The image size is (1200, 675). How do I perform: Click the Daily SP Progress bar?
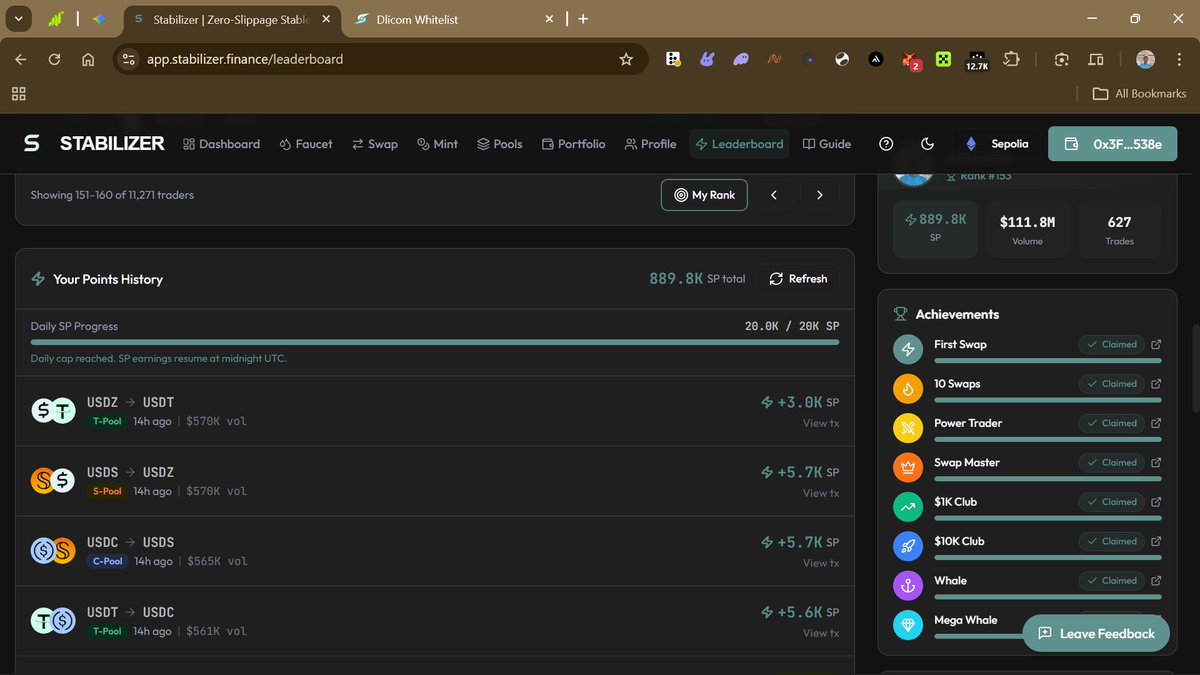click(x=435, y=343)
